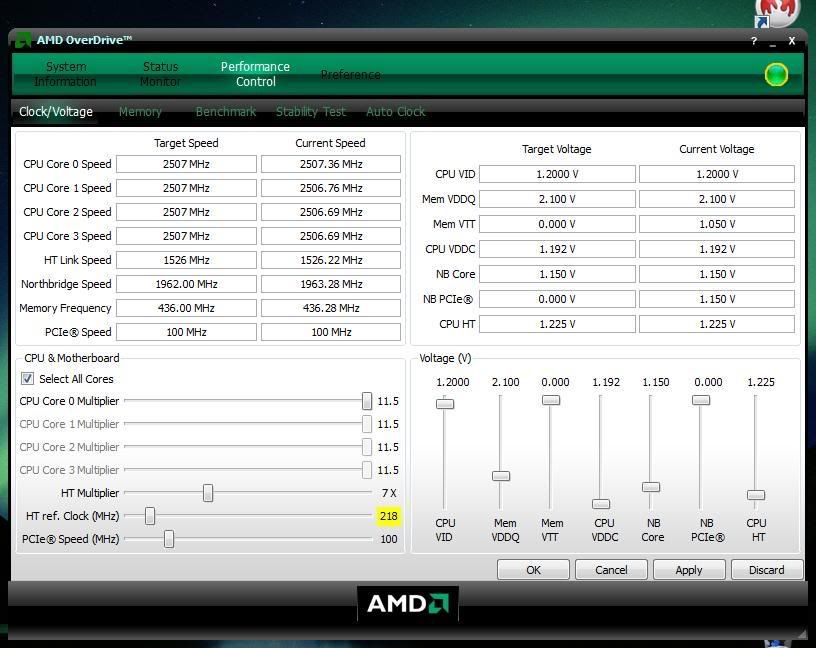816x648 pixels.
Task: Switch to the Memory sub-tab
Action: click(x=140, y=112)
